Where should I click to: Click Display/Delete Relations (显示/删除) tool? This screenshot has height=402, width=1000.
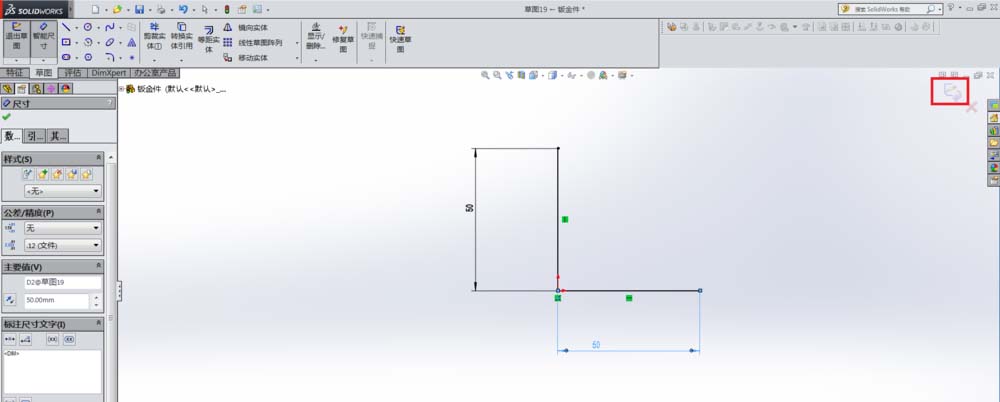pyautogui.click(x=315, y=37)
